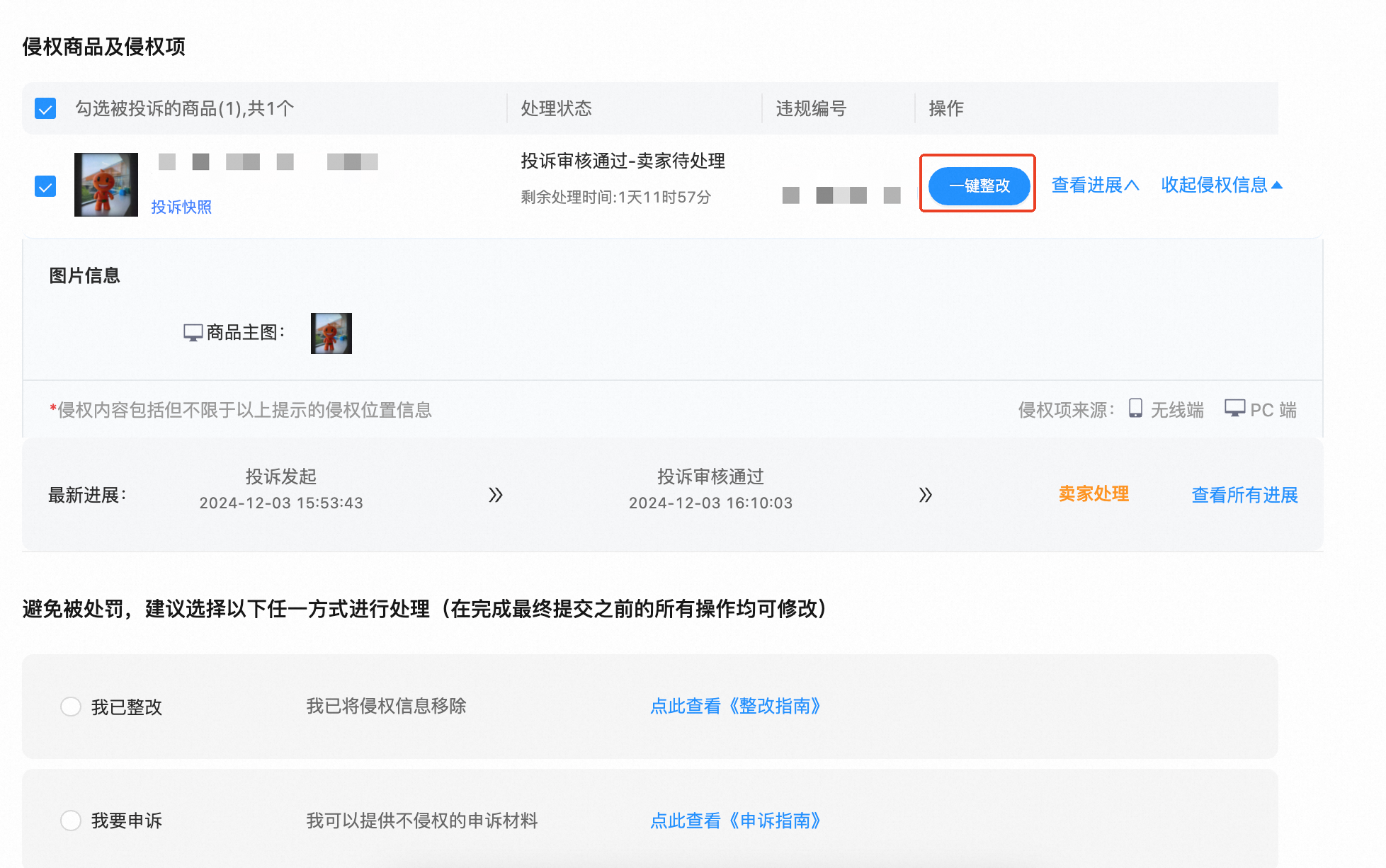
Task: Click the 侵权商品及侵权项 page heading
Action: (x=104, y=47)
